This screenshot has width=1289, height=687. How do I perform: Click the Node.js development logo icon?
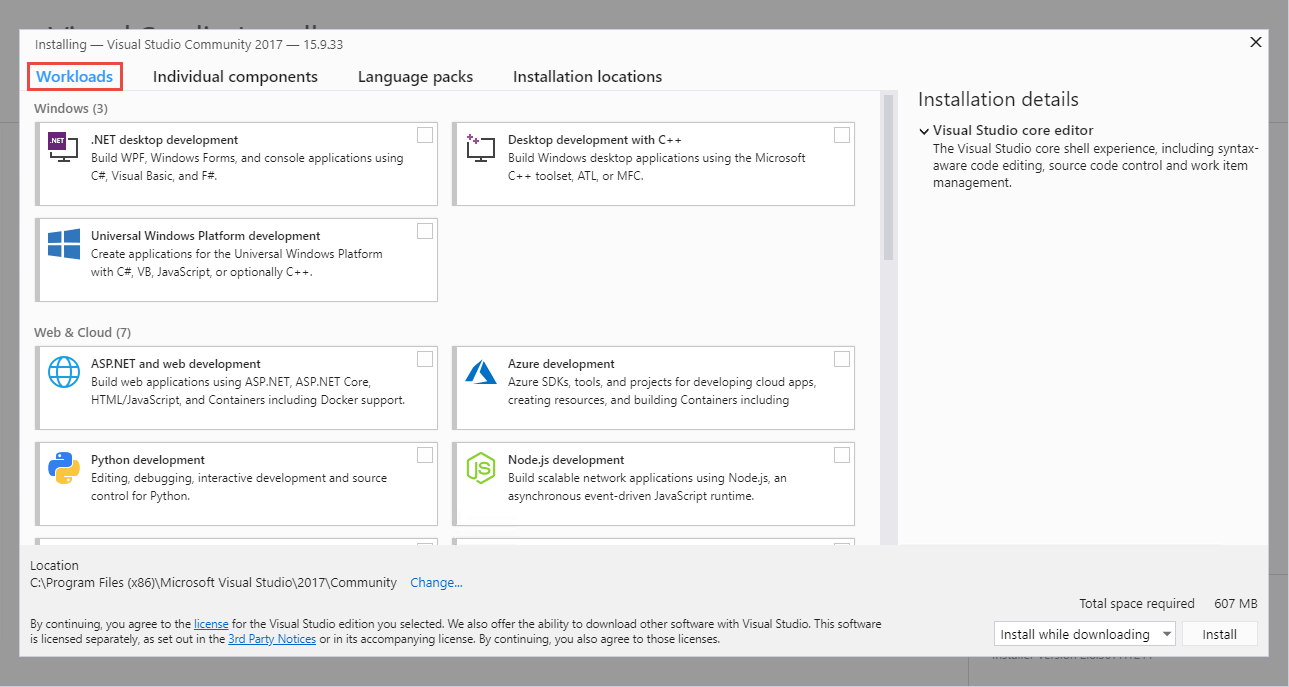click(481, 468)
